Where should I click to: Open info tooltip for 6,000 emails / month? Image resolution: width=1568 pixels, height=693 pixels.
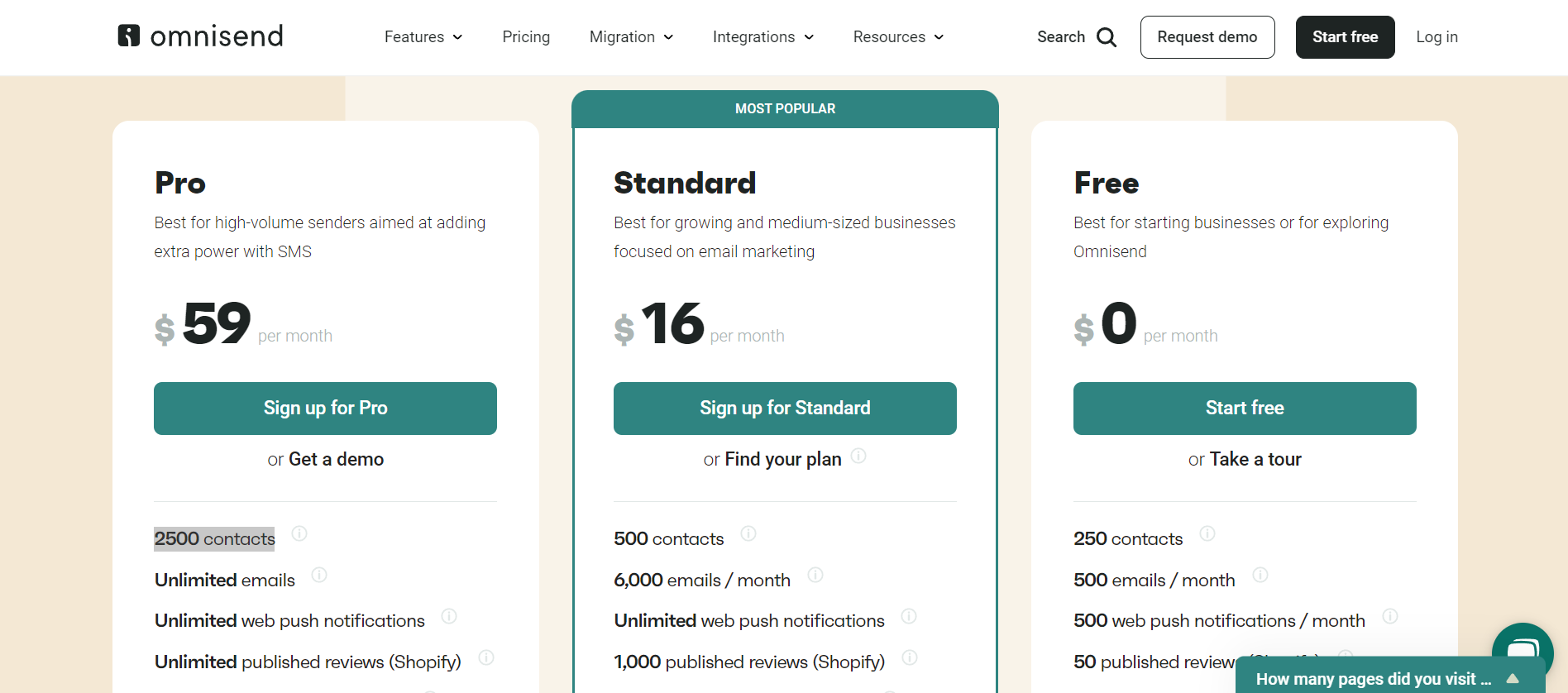[x=815, y=575]
